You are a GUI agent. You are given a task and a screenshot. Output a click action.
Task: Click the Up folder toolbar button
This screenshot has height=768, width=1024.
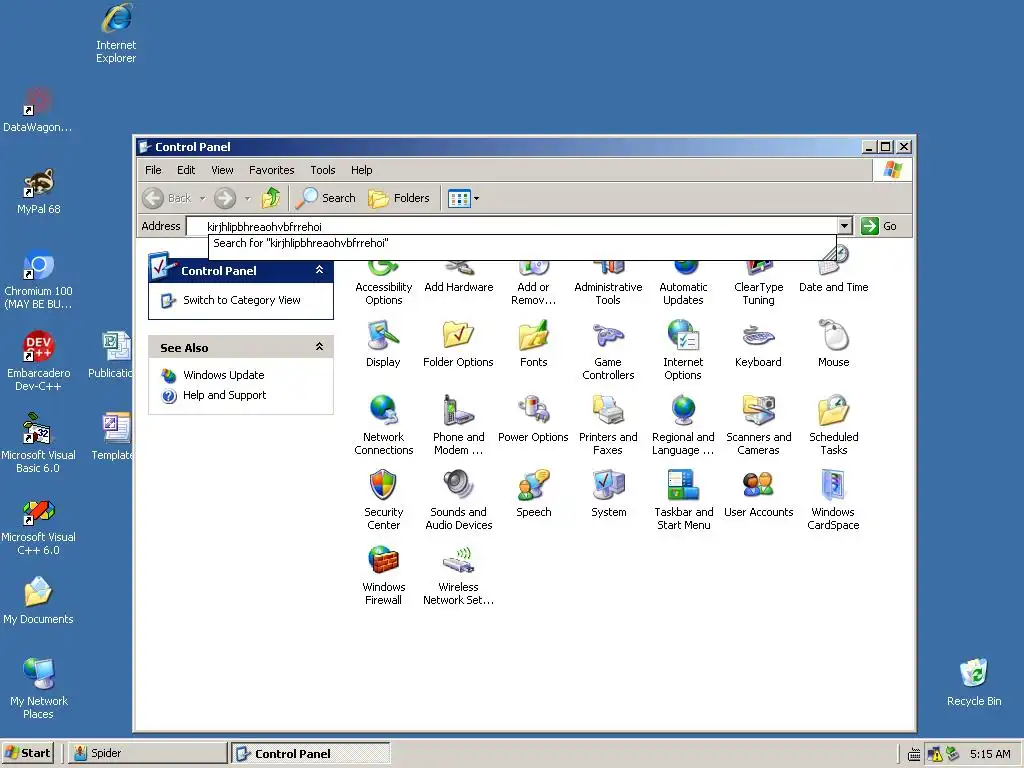point(270,198)
